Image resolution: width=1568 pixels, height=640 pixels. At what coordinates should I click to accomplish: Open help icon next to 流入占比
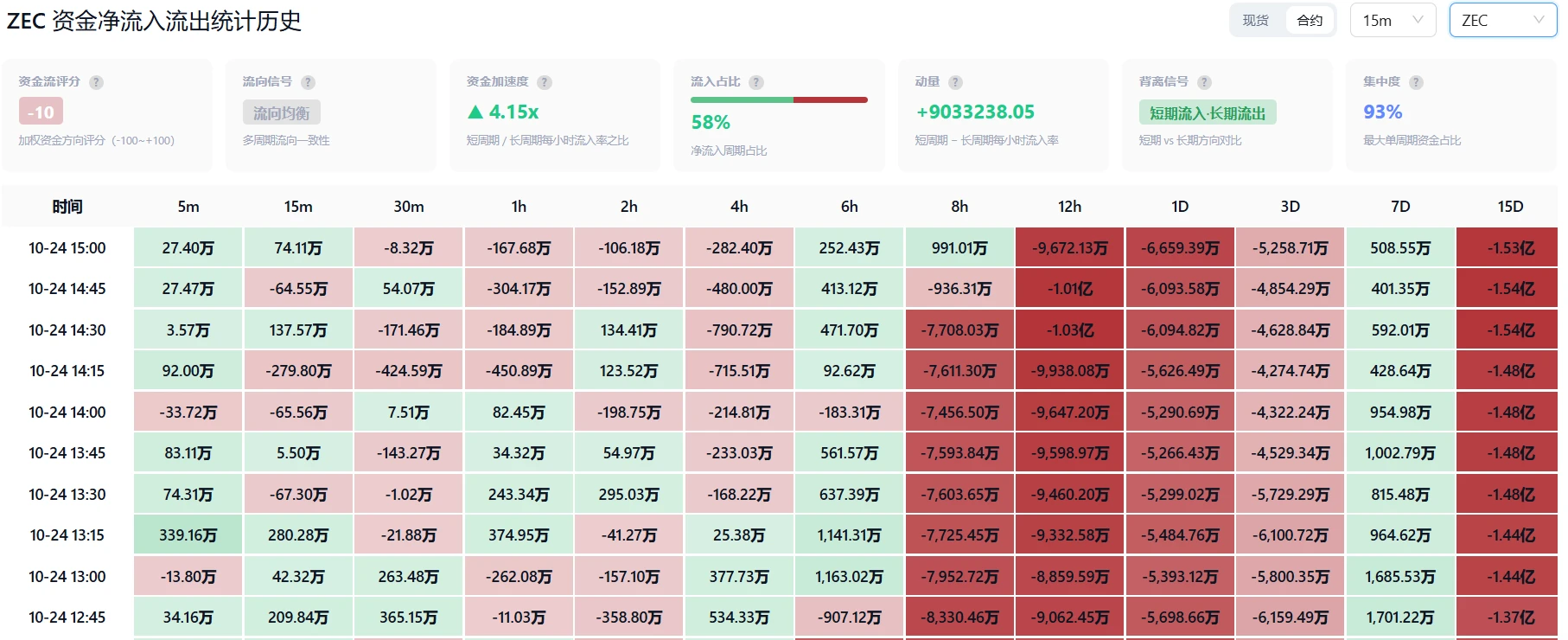pos(756,82)
